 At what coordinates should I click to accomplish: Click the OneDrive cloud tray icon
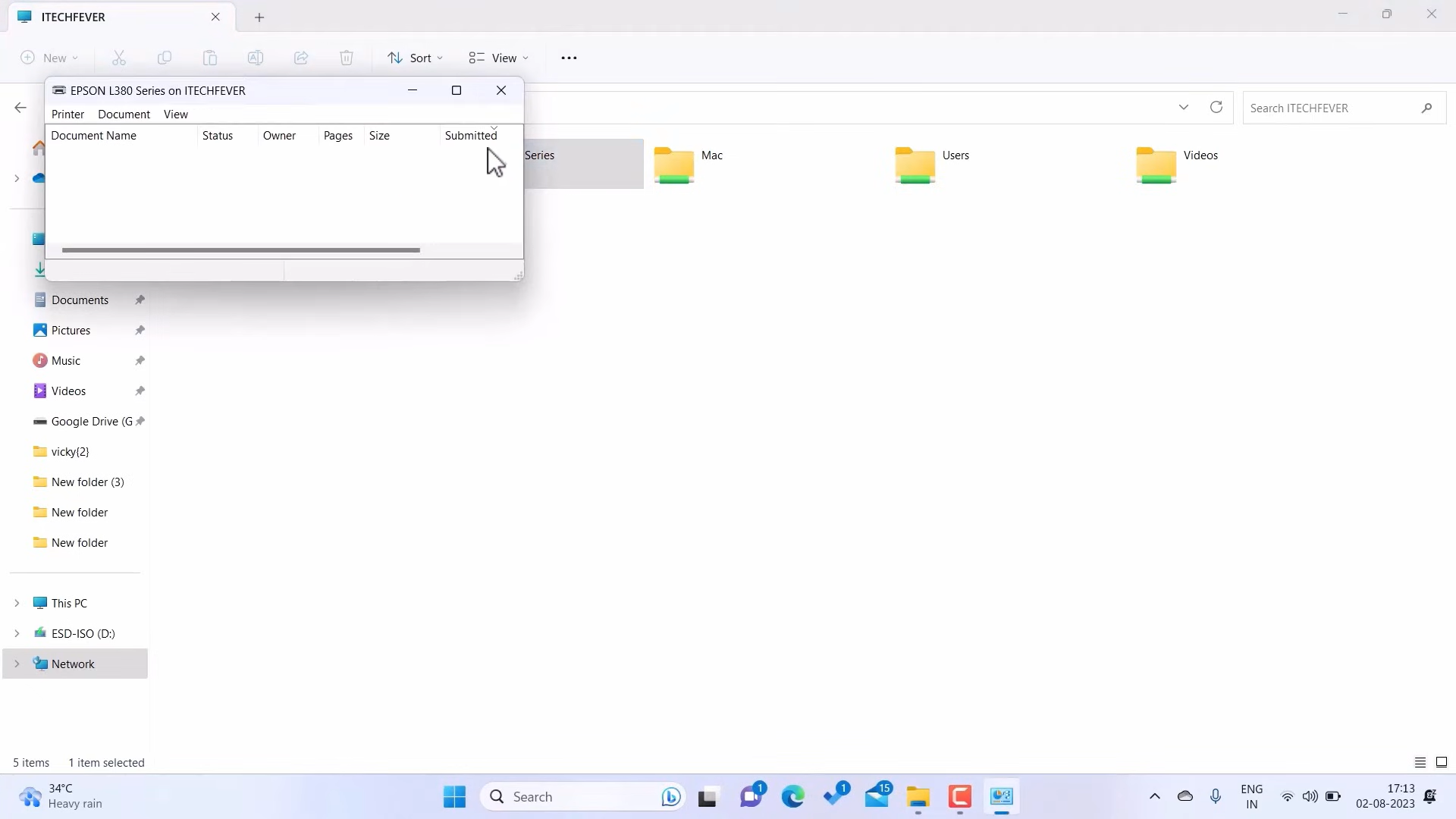[1185, 796]
